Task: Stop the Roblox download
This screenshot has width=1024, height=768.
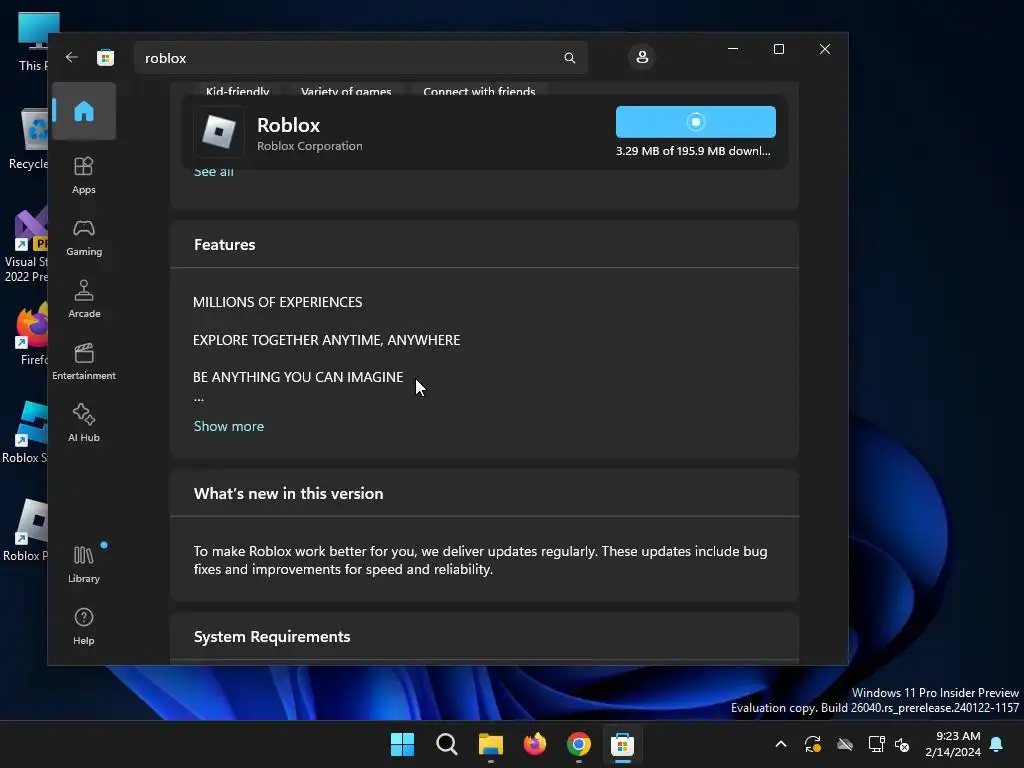Action: point(696,122)
